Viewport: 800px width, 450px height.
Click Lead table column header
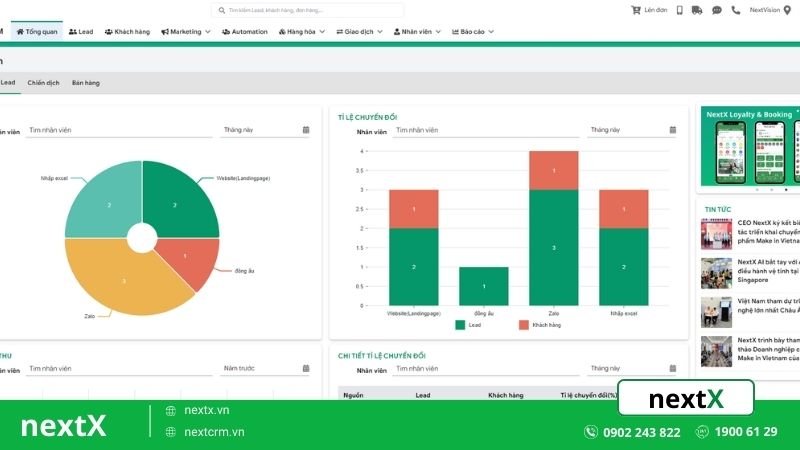[x=422, y=395]
